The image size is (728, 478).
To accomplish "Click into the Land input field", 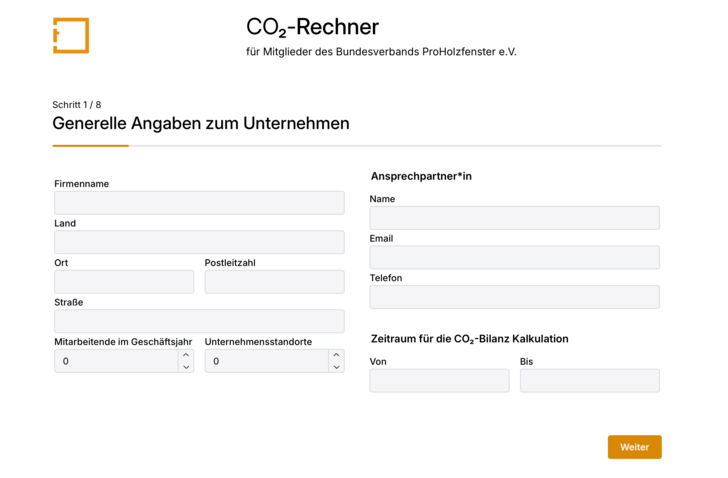I will tap(199, 242).
